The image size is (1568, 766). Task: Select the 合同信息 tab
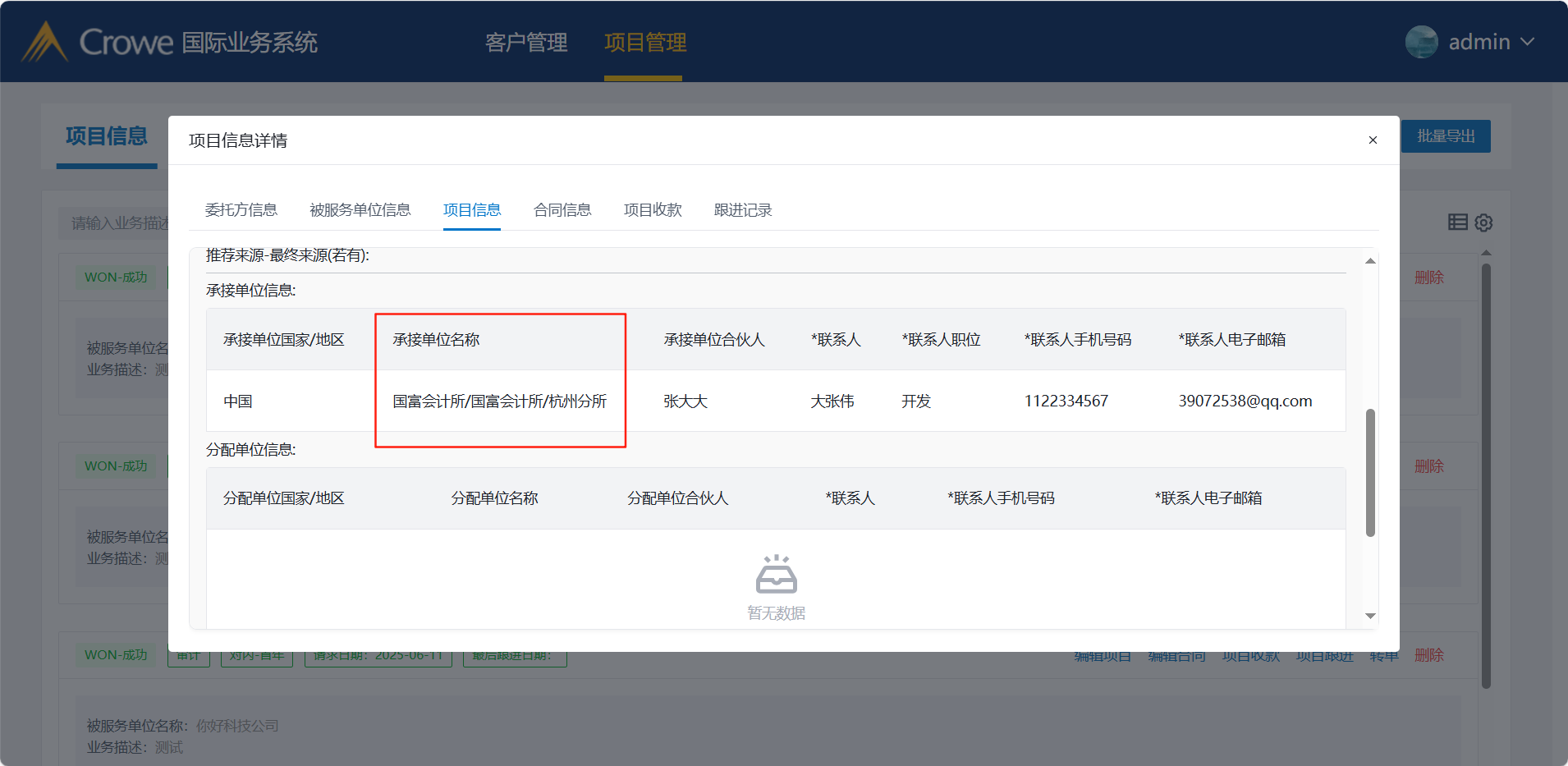(562, 210)
